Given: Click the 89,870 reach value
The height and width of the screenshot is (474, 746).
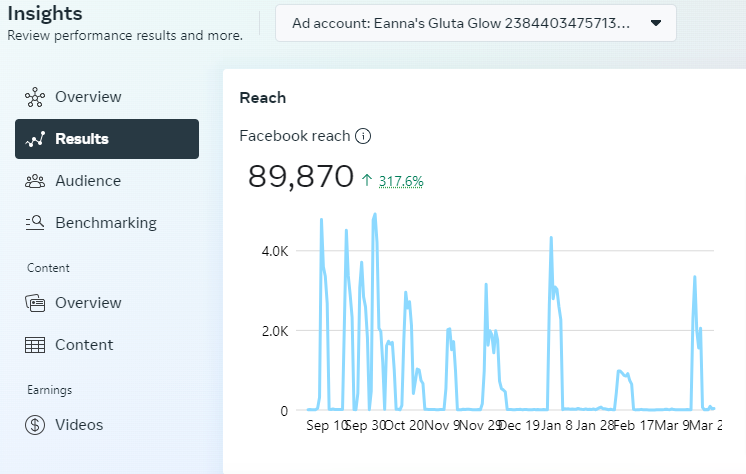Looking at the screenshot, I should 301,177.
